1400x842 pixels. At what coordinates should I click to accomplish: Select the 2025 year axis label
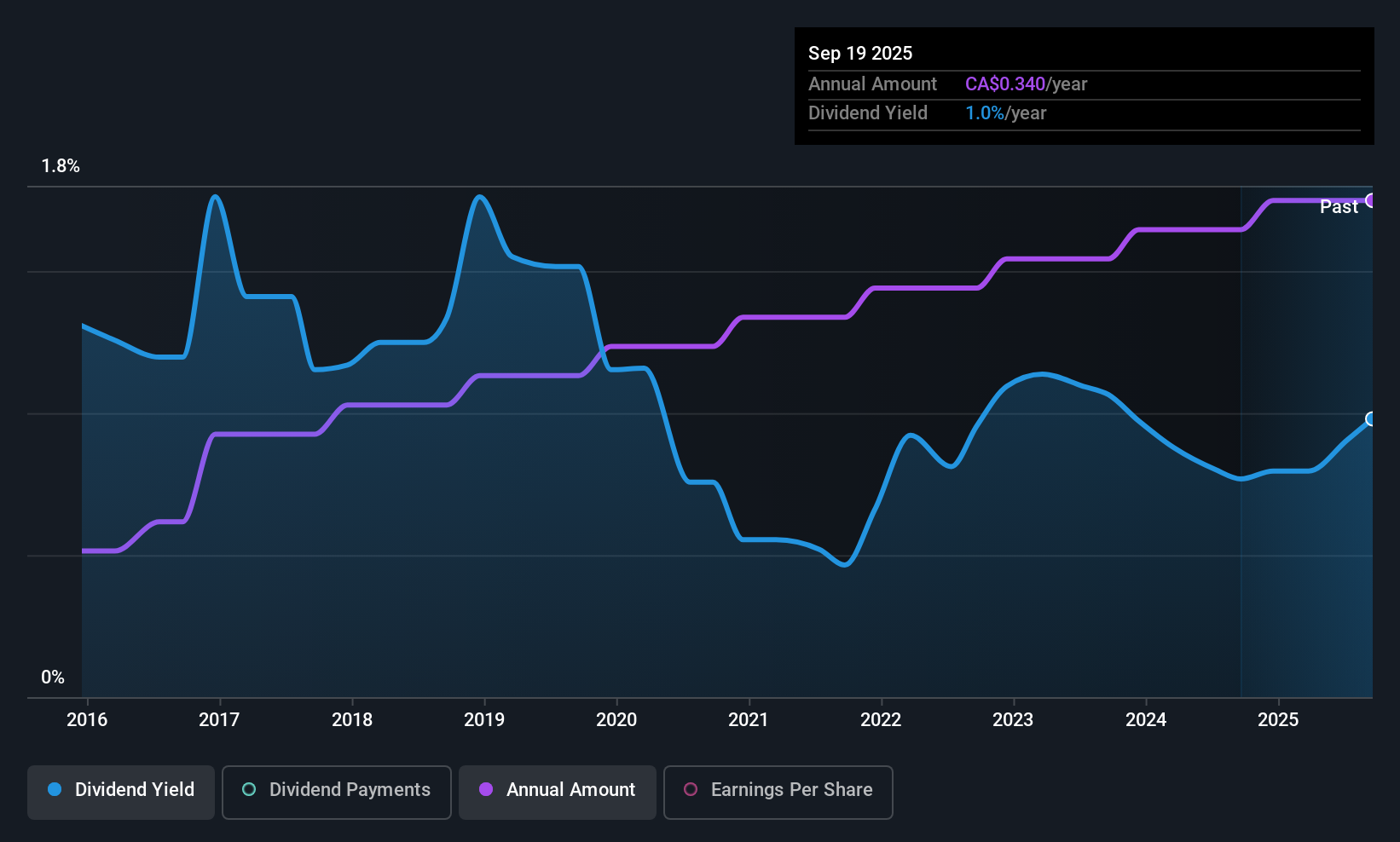point(1278,719)
